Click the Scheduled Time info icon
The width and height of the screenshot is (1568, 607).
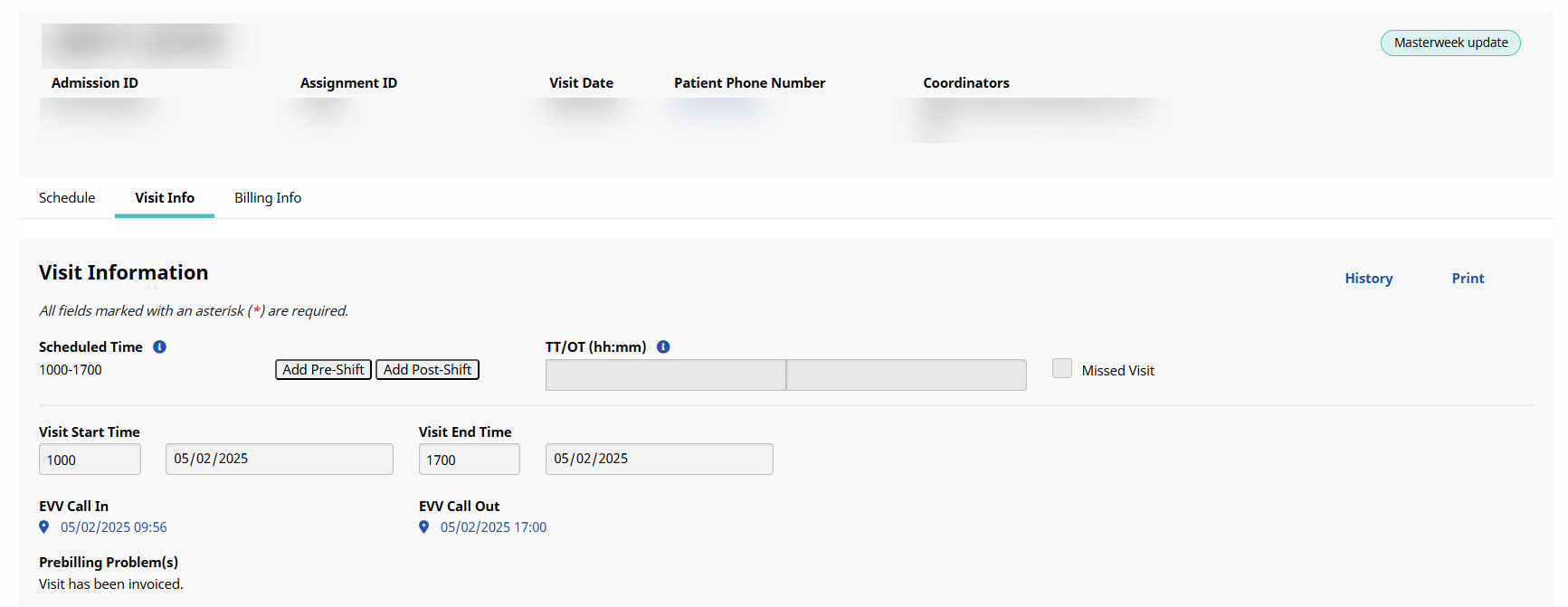tap(159, 347)
